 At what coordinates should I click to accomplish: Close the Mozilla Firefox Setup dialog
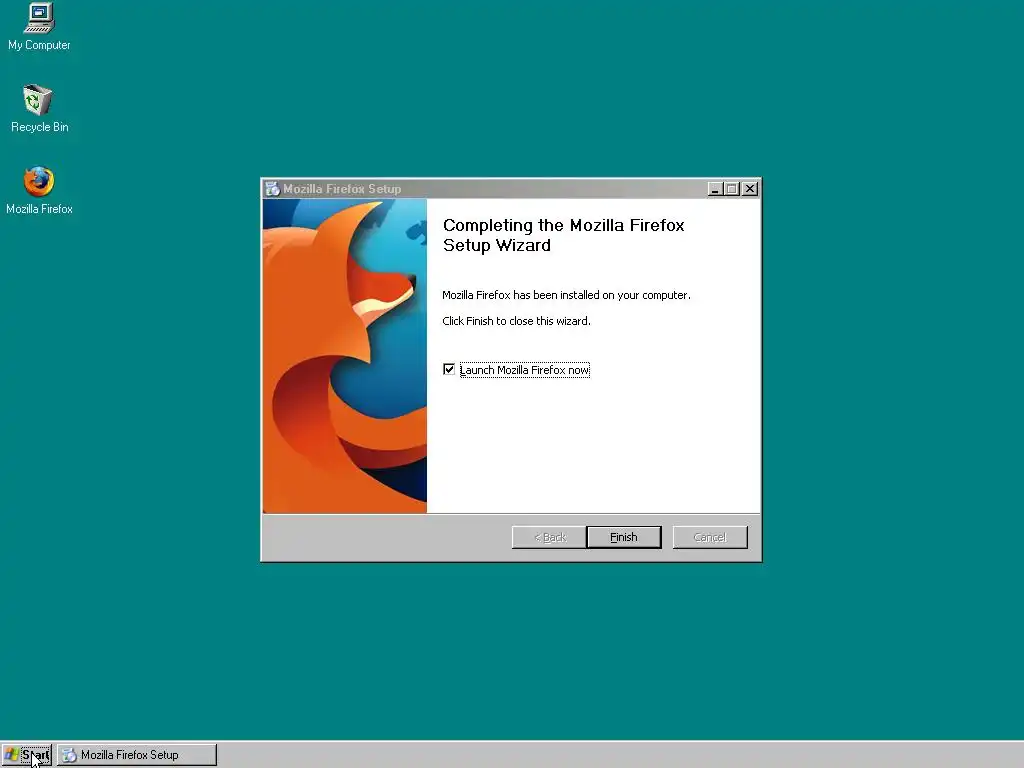click(750, 189)
